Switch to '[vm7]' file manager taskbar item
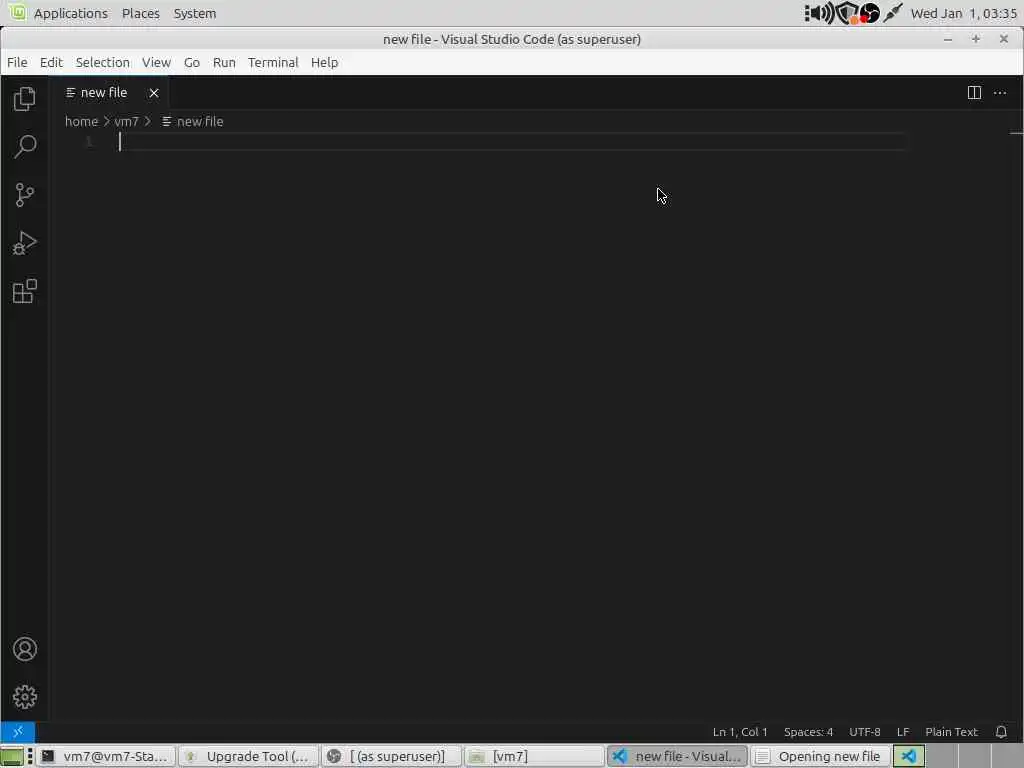 coord(534,756)
